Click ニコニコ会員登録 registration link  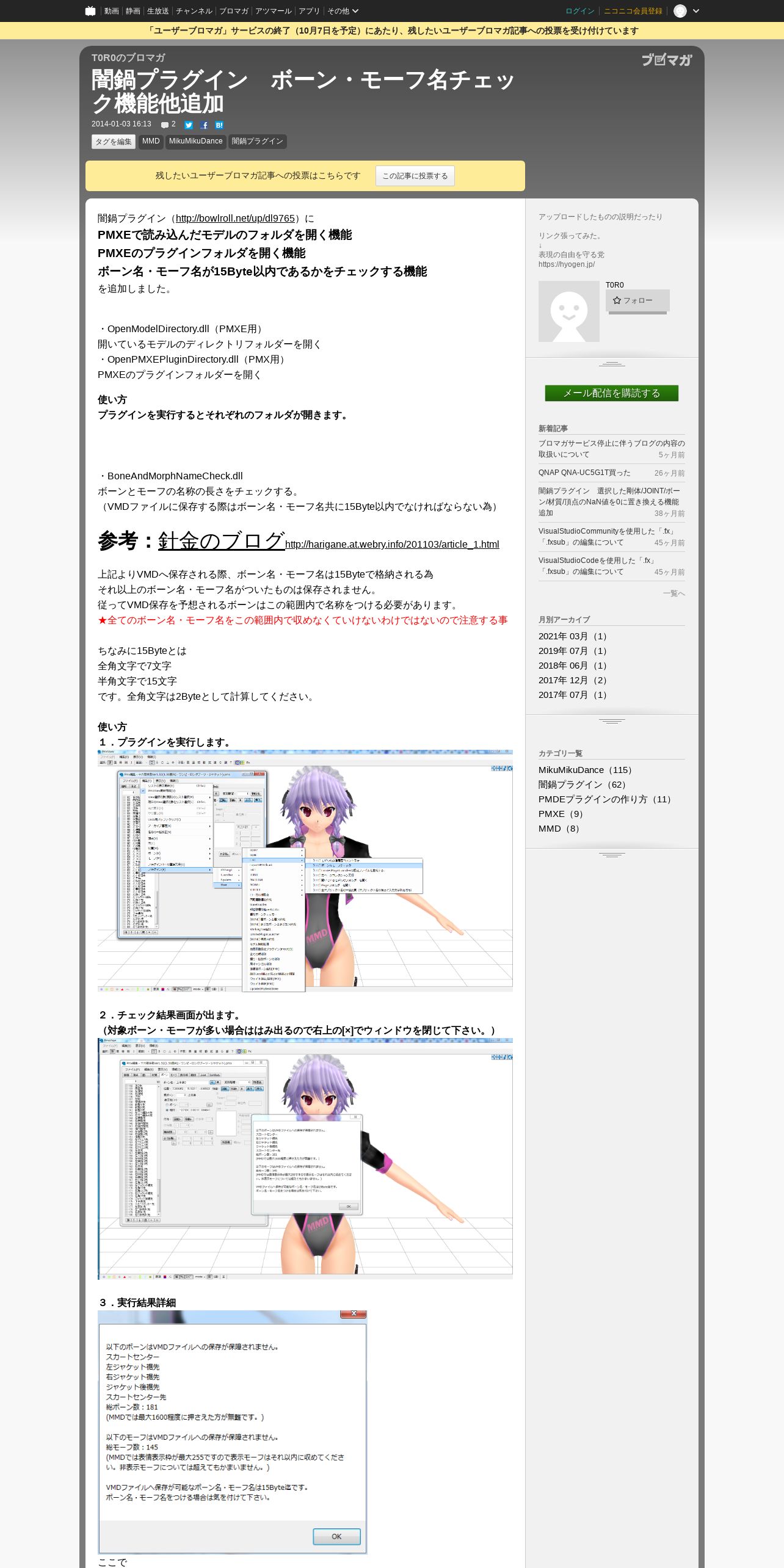click(633, 11)
